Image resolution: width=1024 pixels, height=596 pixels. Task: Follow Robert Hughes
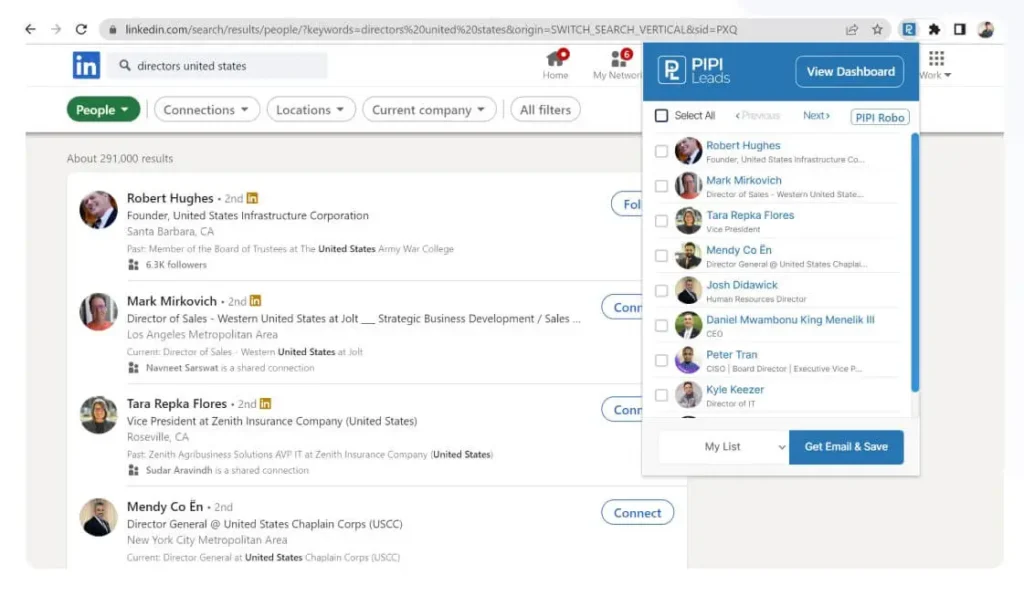(x=627, y=204)
